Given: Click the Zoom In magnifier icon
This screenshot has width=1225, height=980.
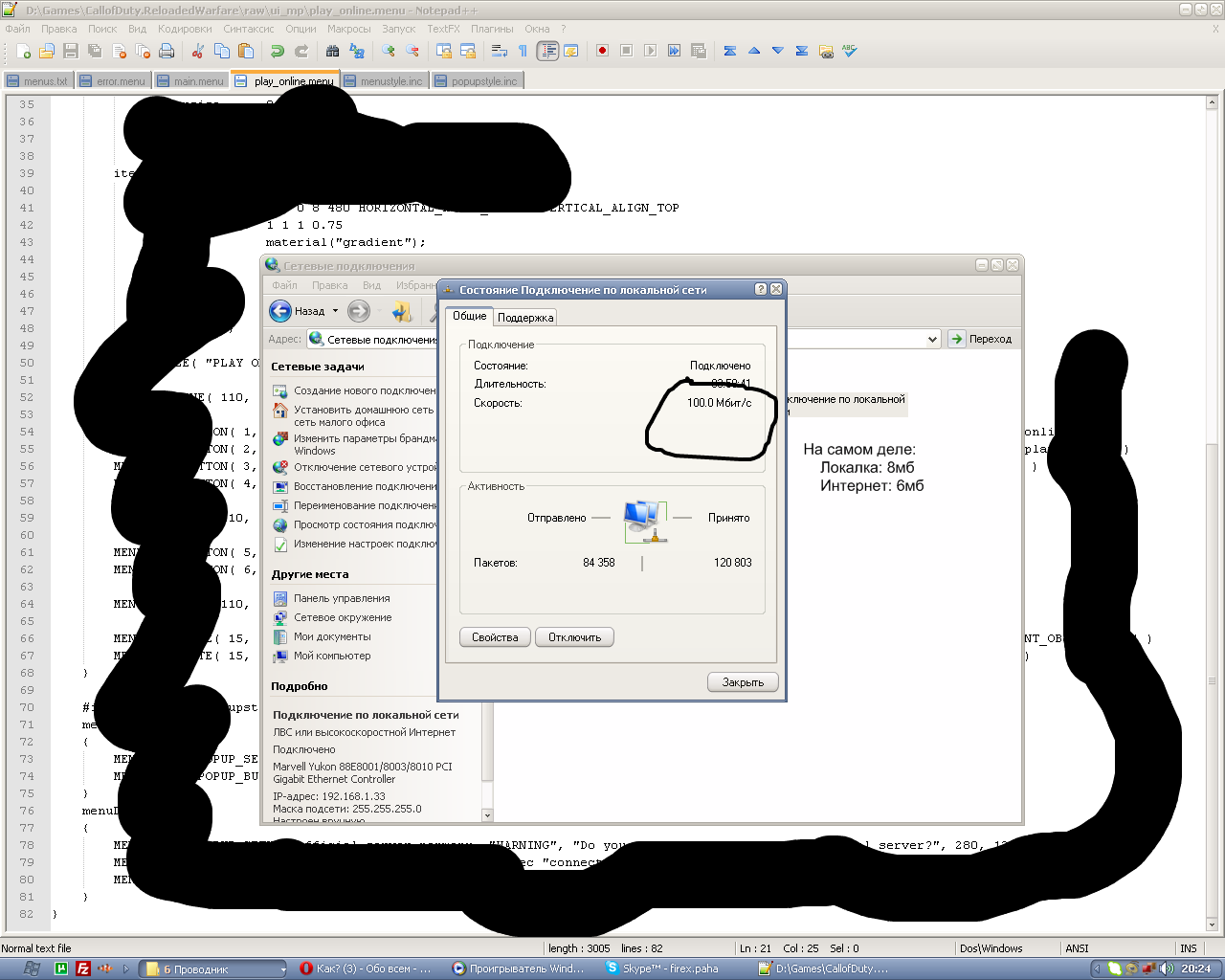Looking at the screenshot, I should point(389,51).
